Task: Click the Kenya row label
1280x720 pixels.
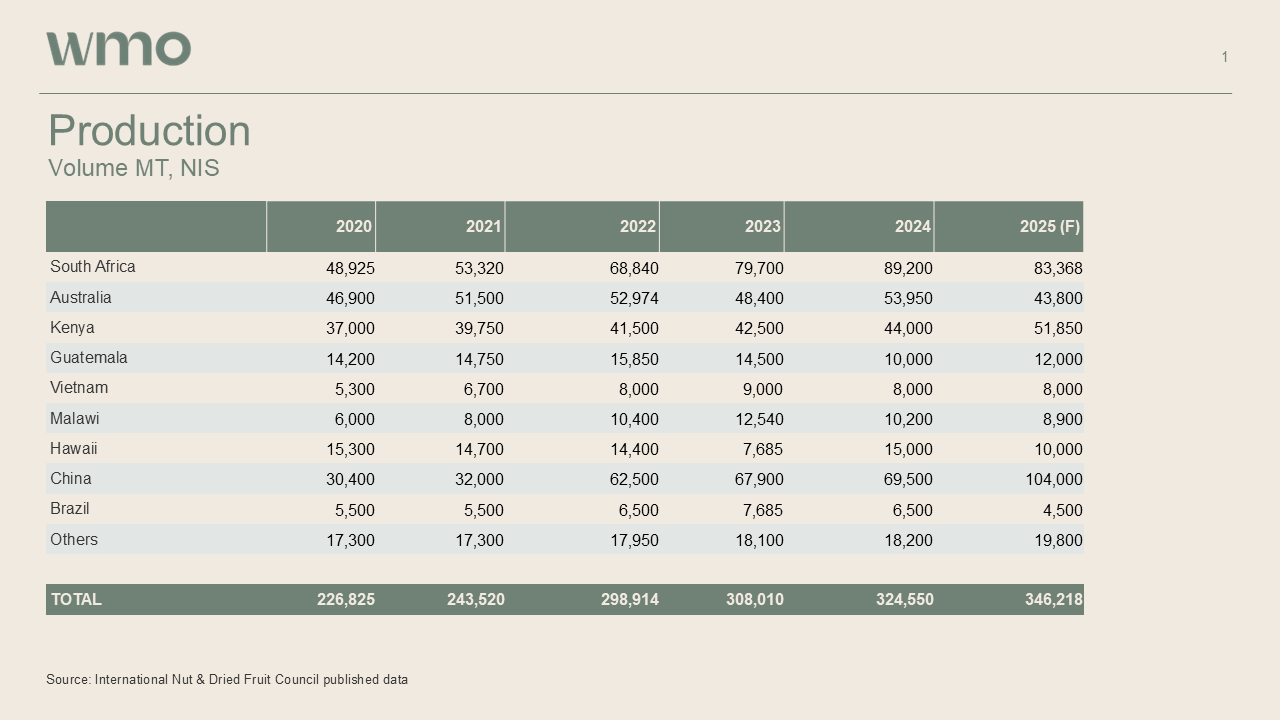Action: pos(72,328)
